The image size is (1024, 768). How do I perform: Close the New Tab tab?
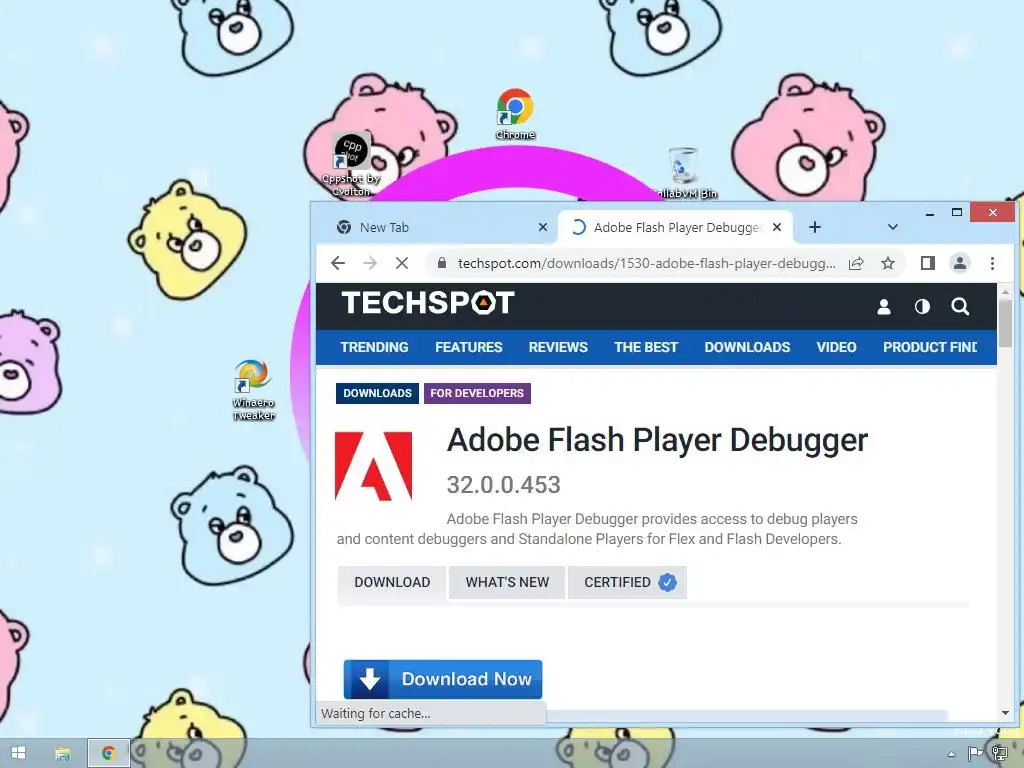pos(543,227)
